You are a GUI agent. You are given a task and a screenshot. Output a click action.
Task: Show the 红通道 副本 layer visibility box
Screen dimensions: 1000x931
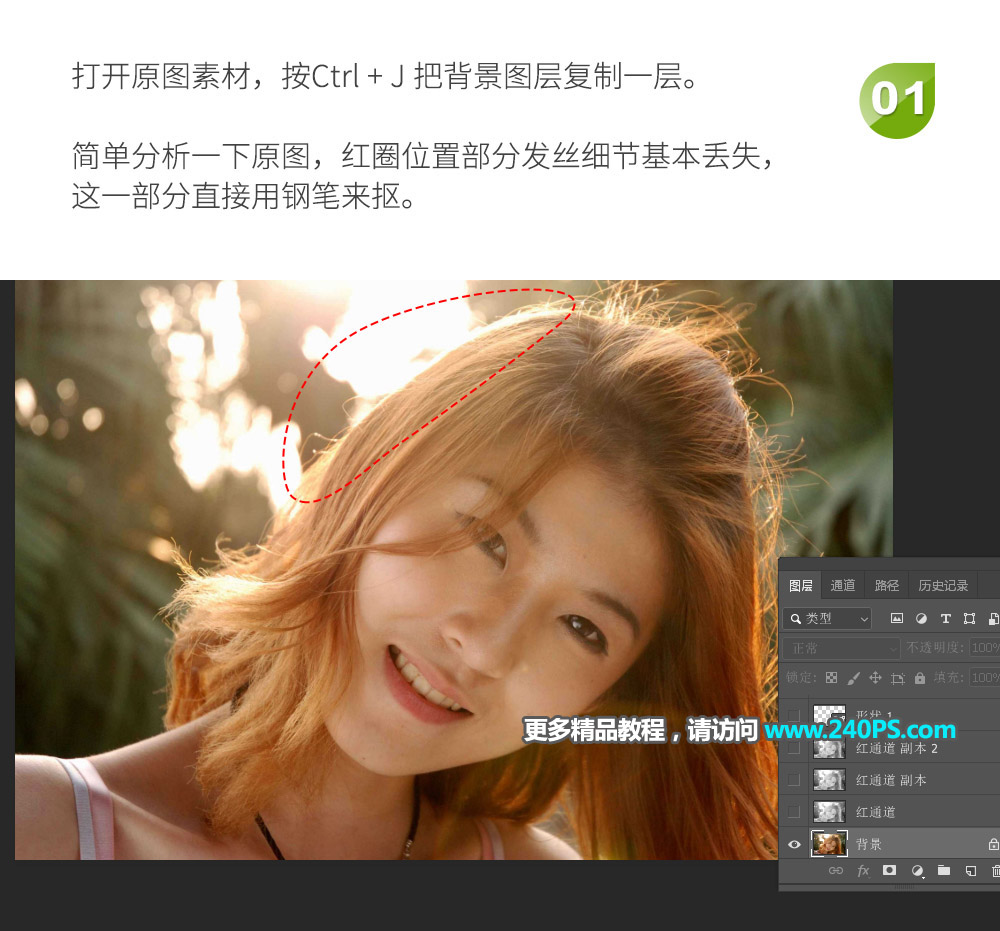[794, 780]
